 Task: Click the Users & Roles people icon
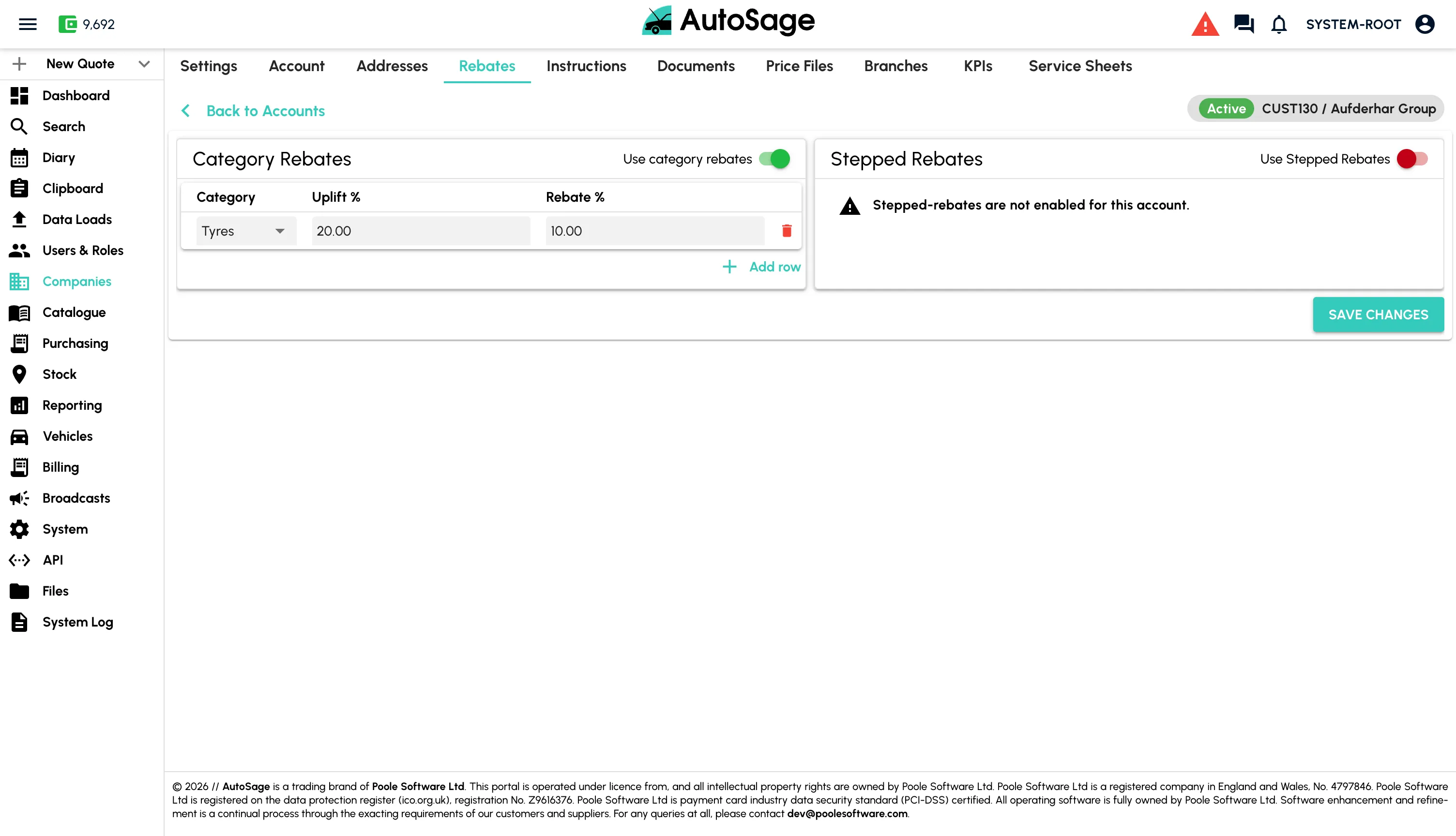click(19, 250)
